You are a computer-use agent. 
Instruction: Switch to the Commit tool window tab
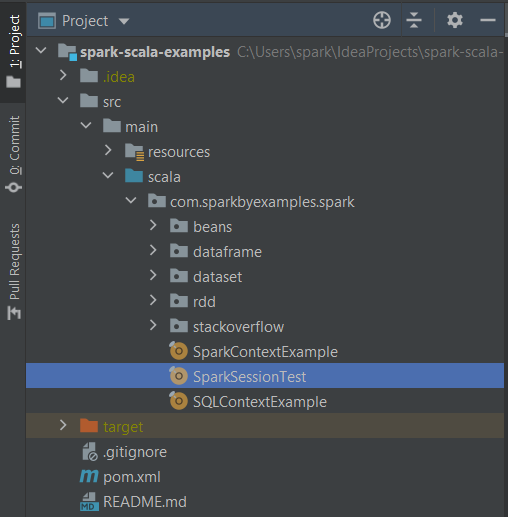pyautogui.click(x=13, y=153)
